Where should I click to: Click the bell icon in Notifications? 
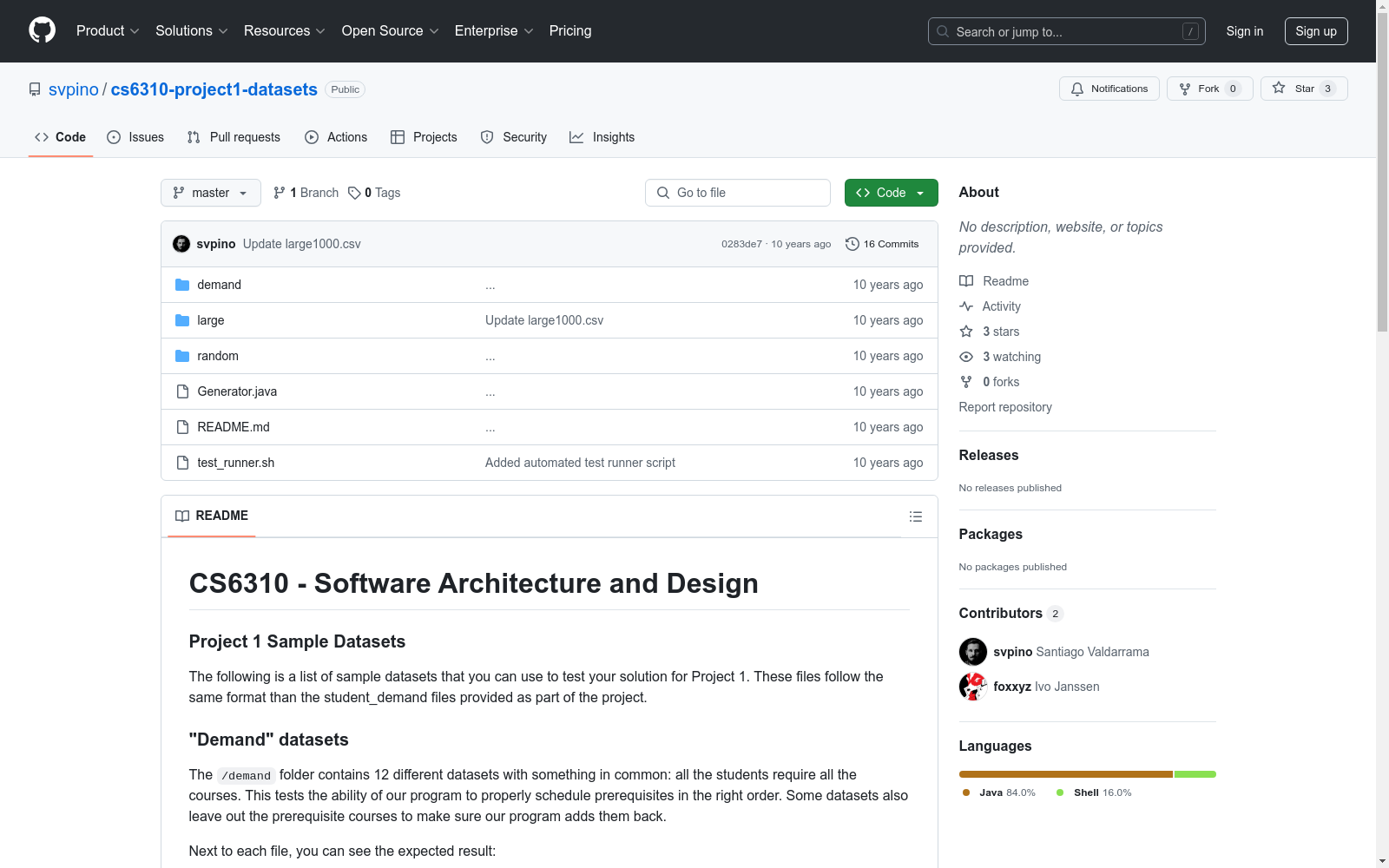1077,89
